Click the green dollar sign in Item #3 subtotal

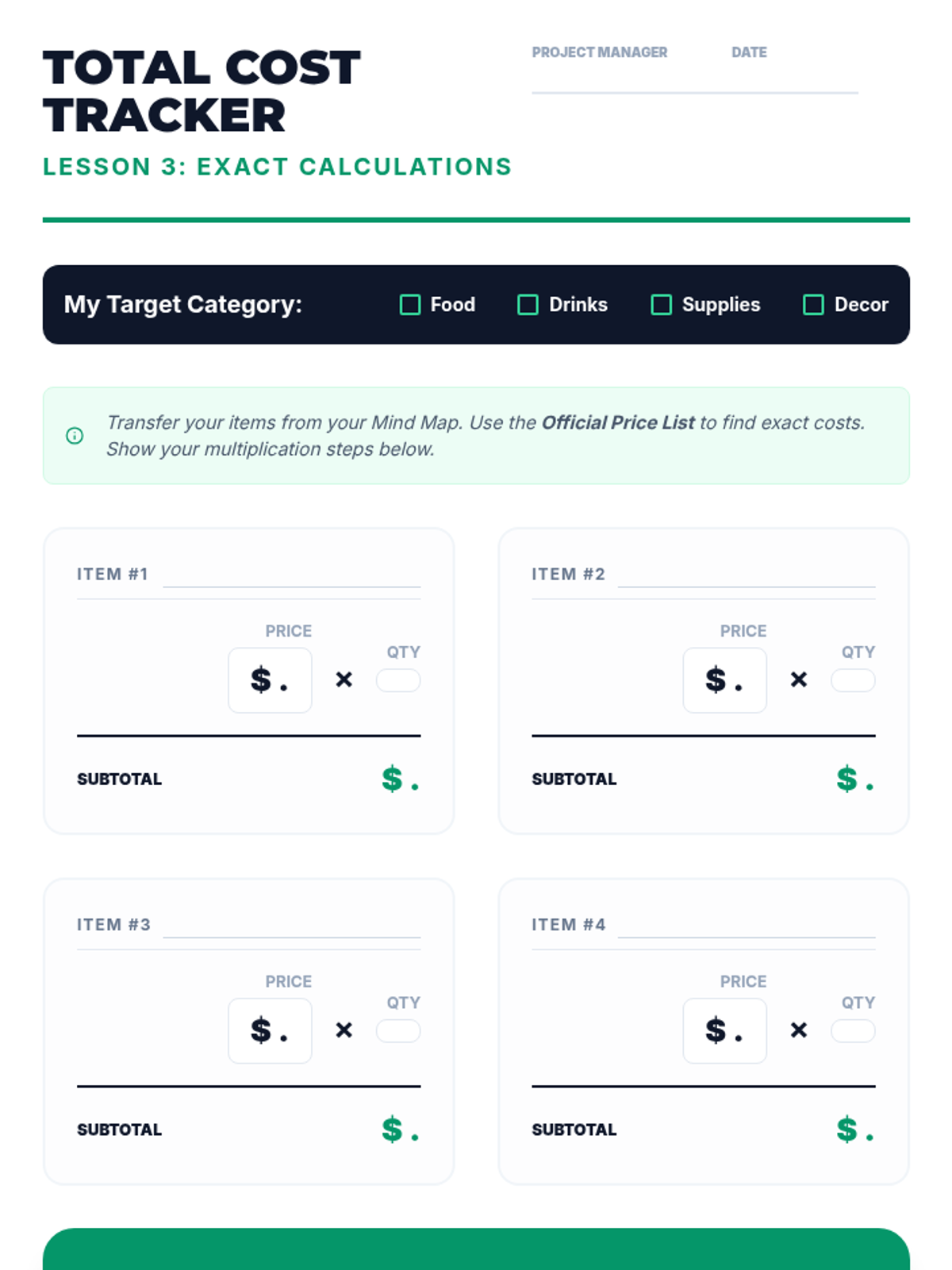point(392,1129)
